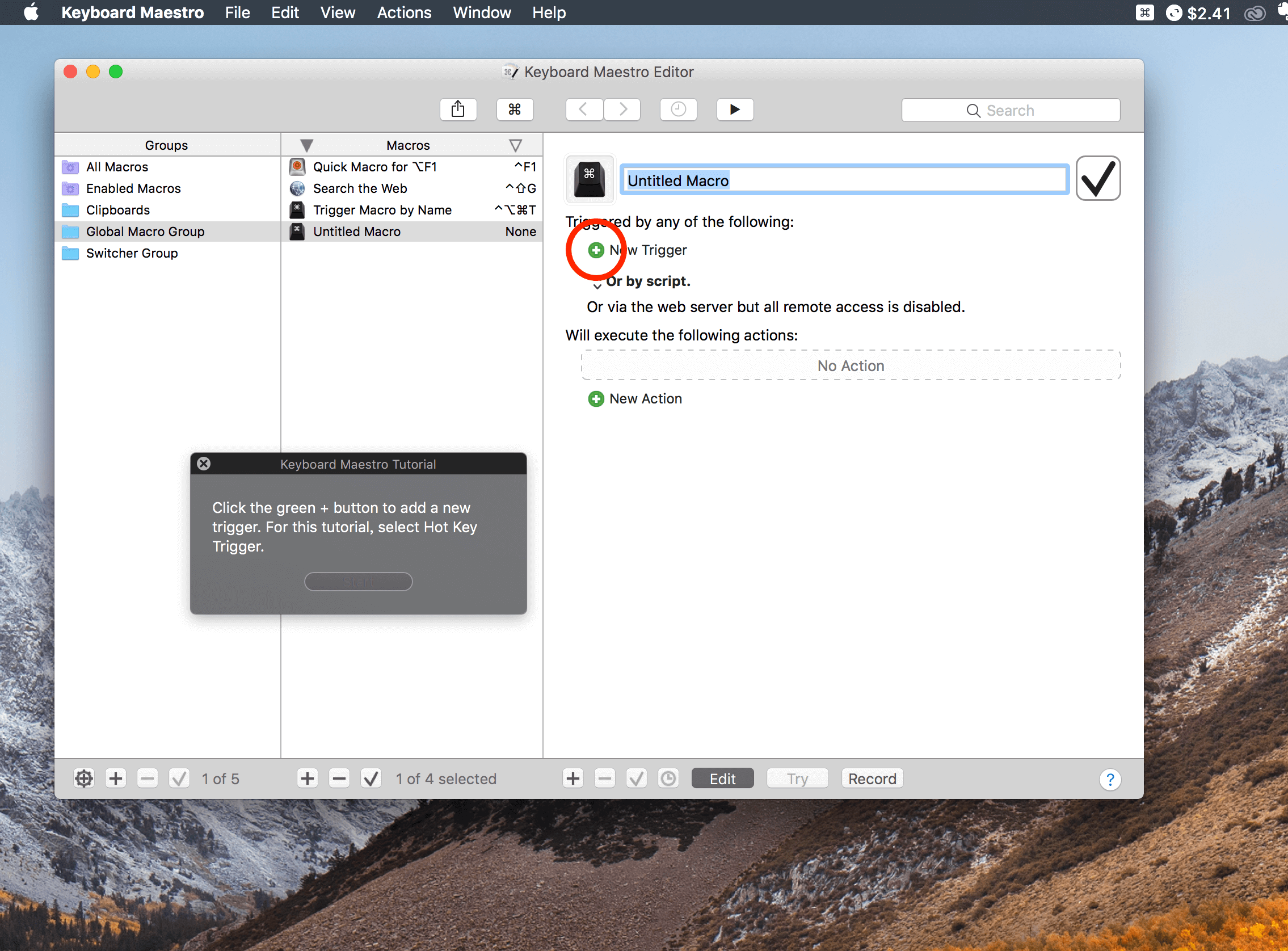Click the command-key toolbar icon
The image size is (1288, 951).
point(515,110)
